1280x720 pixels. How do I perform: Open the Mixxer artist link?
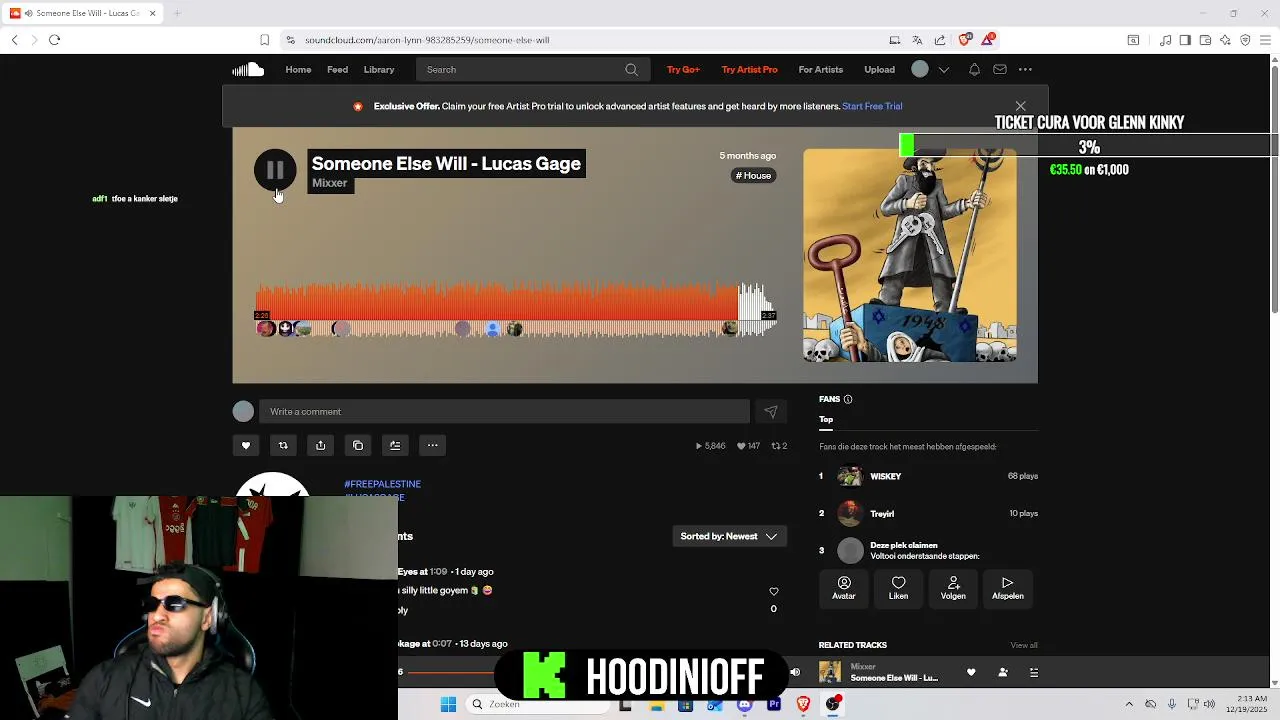(329, 183)
